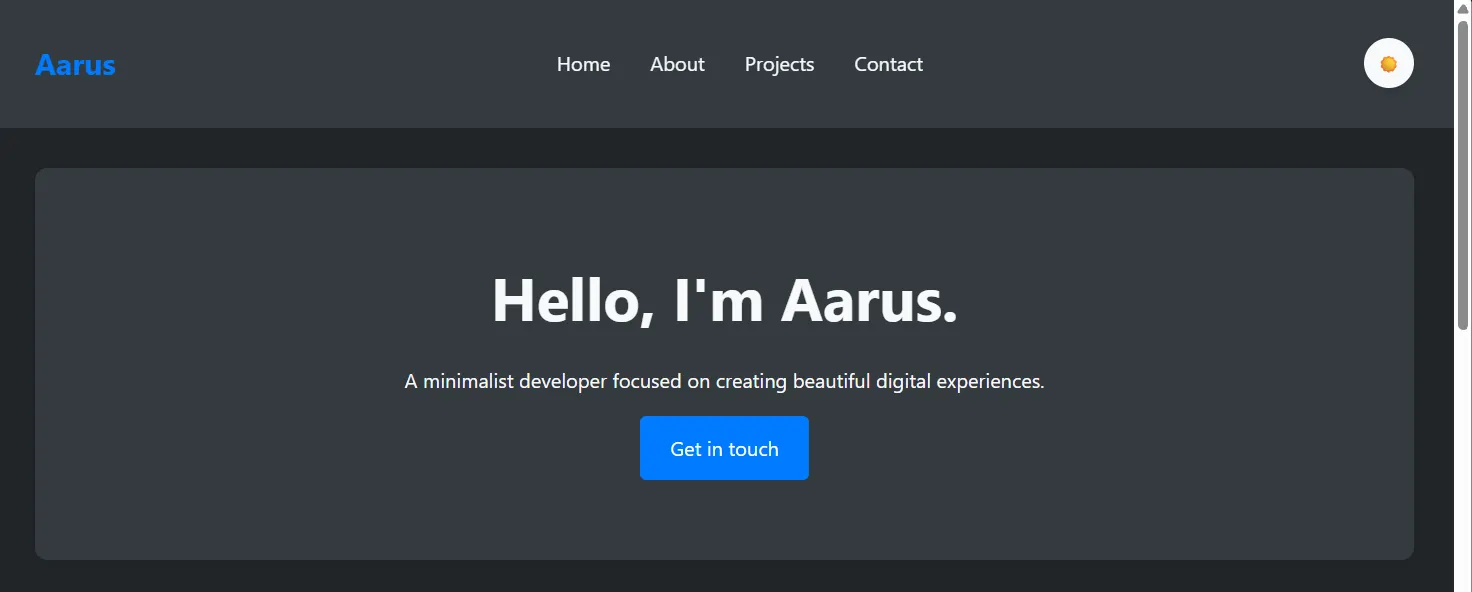
Task: Open the Home nav item
Action: point(583,64)
